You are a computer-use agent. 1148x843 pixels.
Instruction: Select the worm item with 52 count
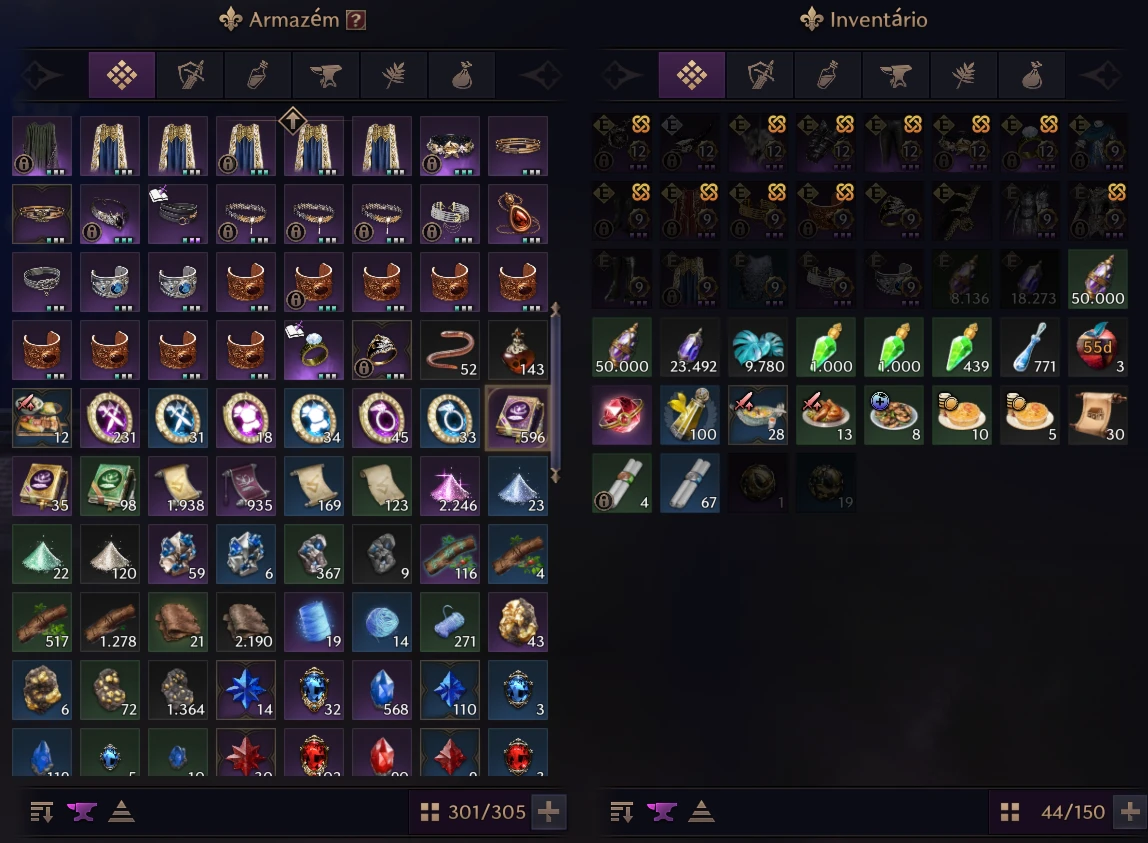pos(450,350)
